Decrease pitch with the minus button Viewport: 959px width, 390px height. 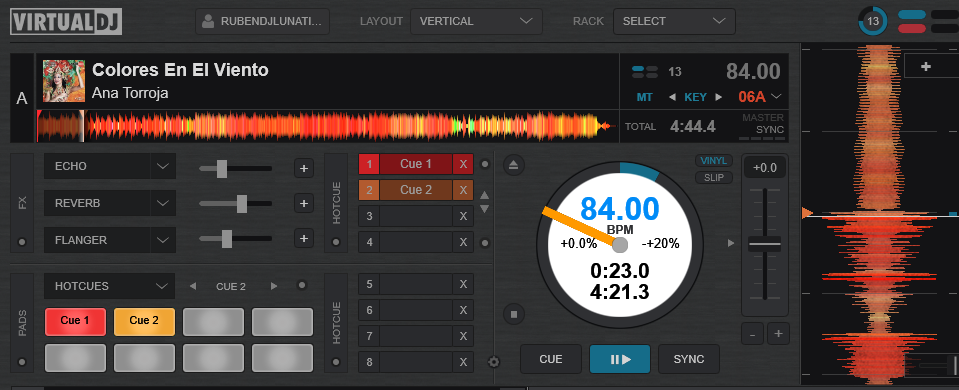point(752,334)
